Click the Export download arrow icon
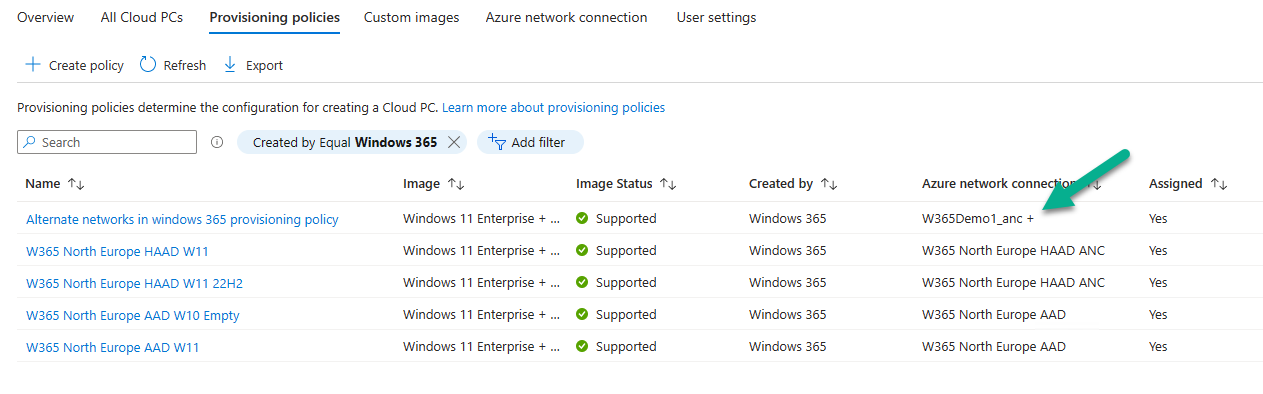This screenshot has width=1263, height=394. tap(230, 65)
